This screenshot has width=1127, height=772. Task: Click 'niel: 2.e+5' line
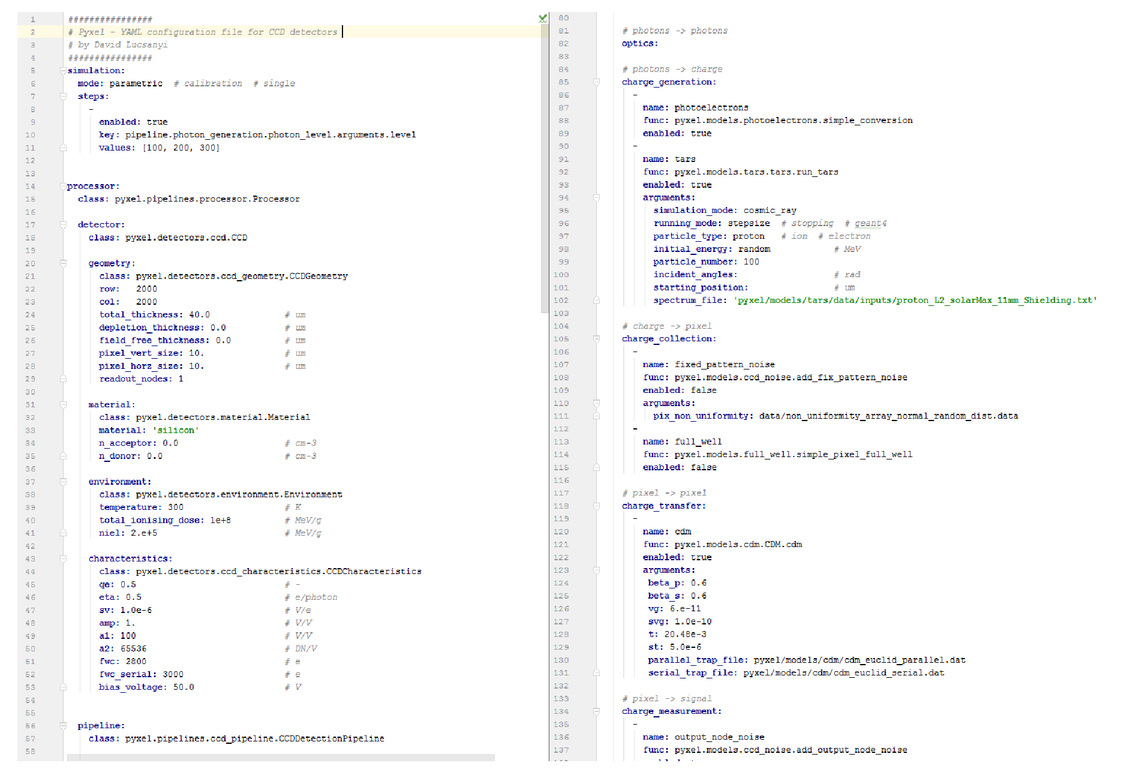(128, 533)
